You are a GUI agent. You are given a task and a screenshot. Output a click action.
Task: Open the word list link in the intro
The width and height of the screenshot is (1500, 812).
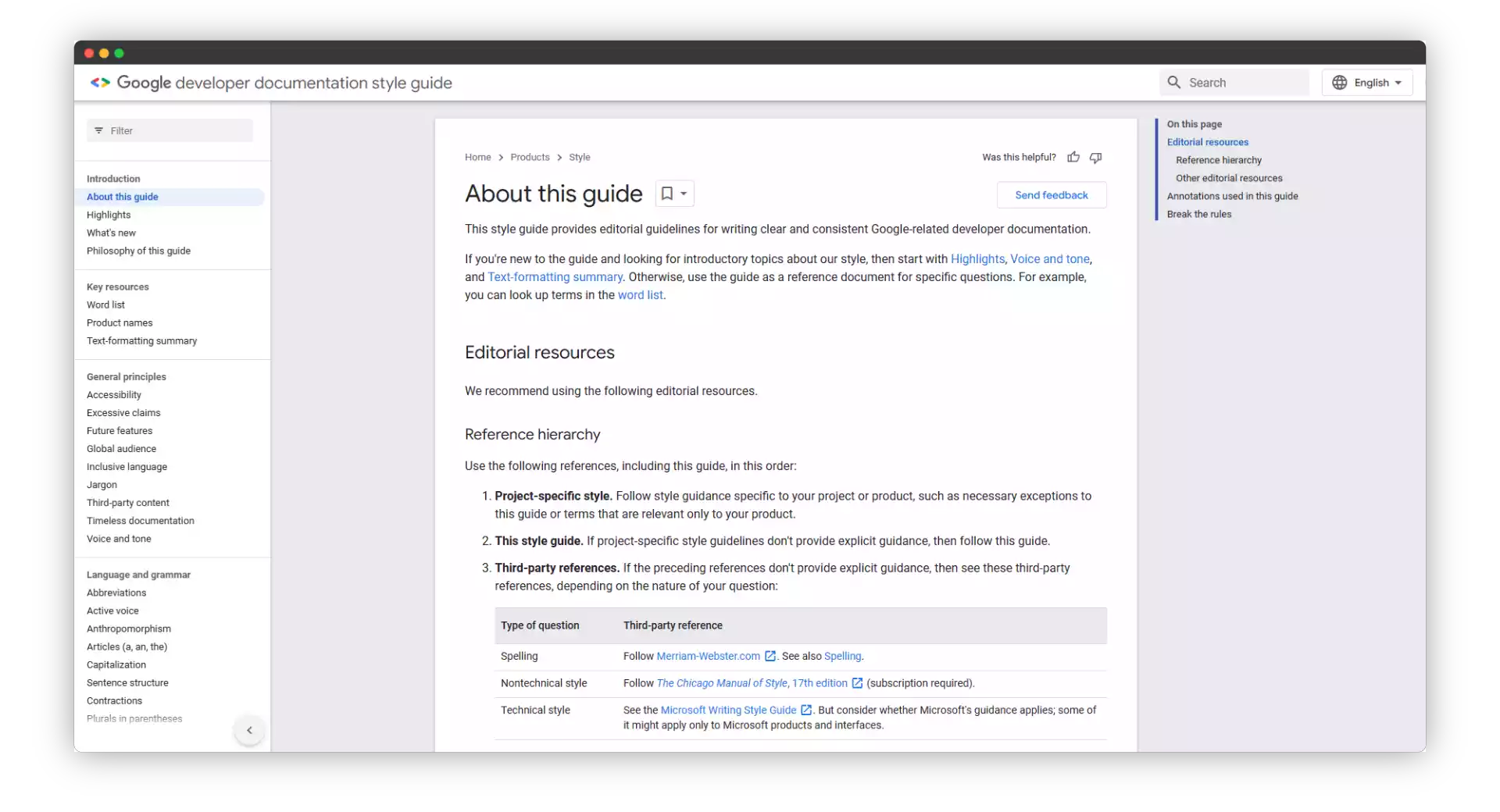click(640, 295)
